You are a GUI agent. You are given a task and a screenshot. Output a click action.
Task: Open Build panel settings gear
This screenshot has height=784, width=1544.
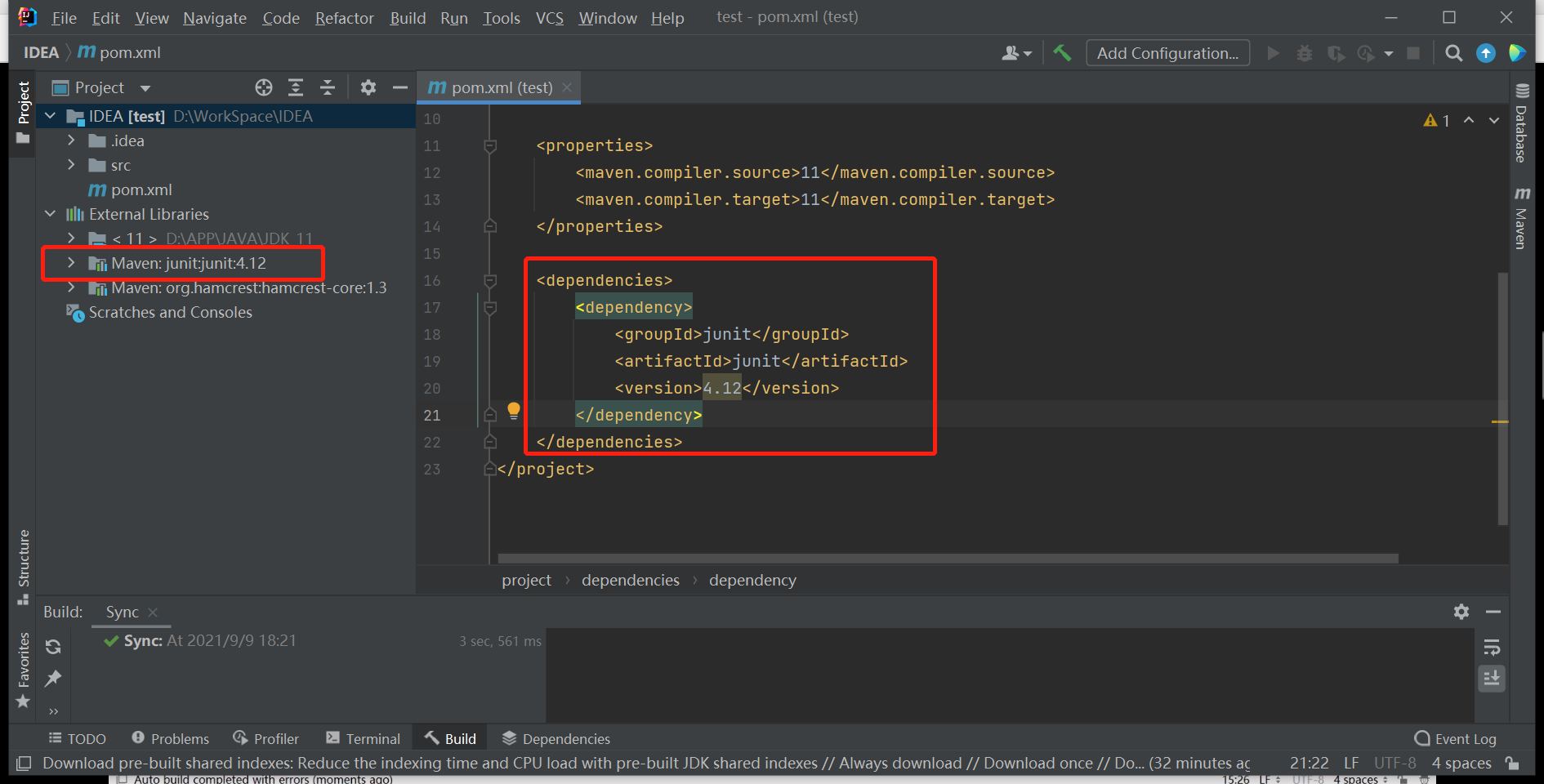click(x=1461, y=612)
